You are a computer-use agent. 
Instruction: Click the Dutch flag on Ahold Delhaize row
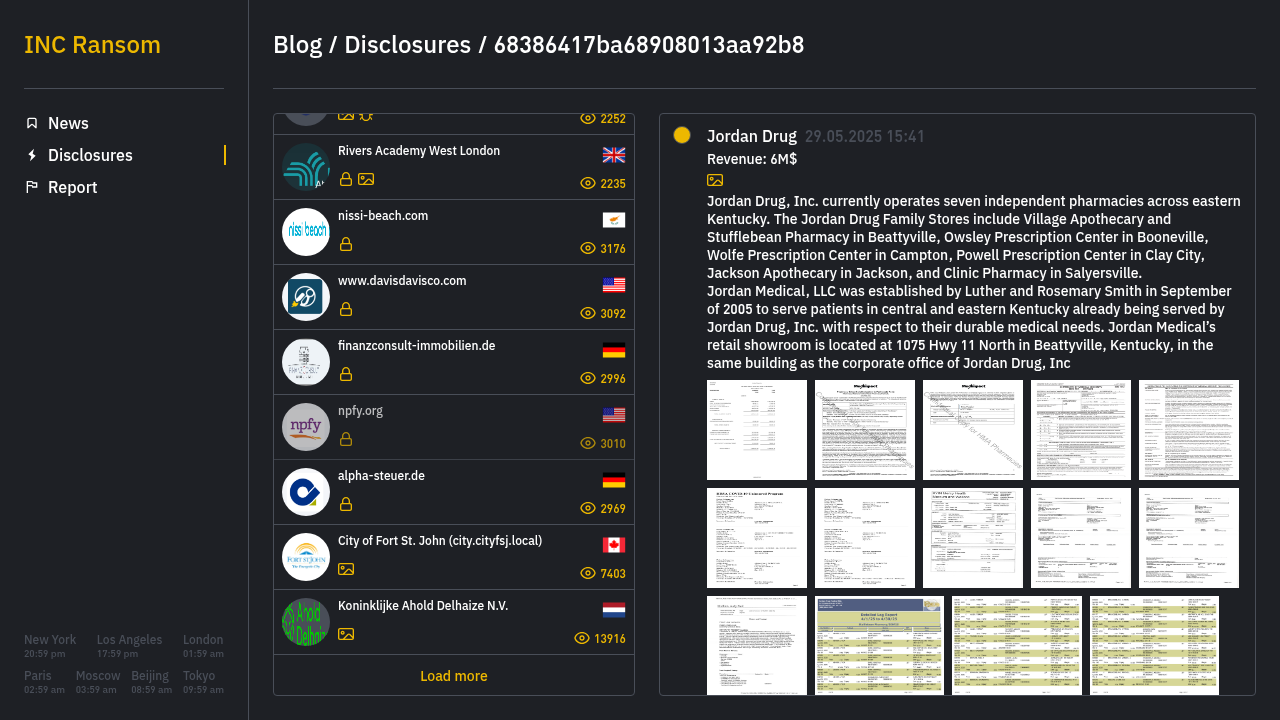[x=614, y=610]
